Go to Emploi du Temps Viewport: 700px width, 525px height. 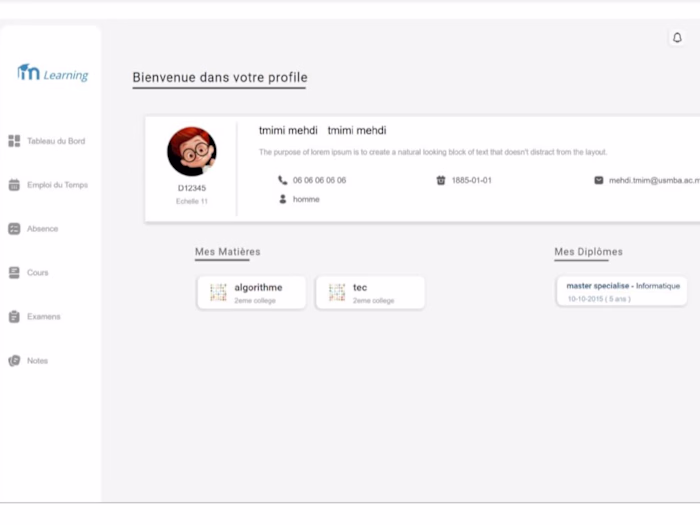click(57, 185)
